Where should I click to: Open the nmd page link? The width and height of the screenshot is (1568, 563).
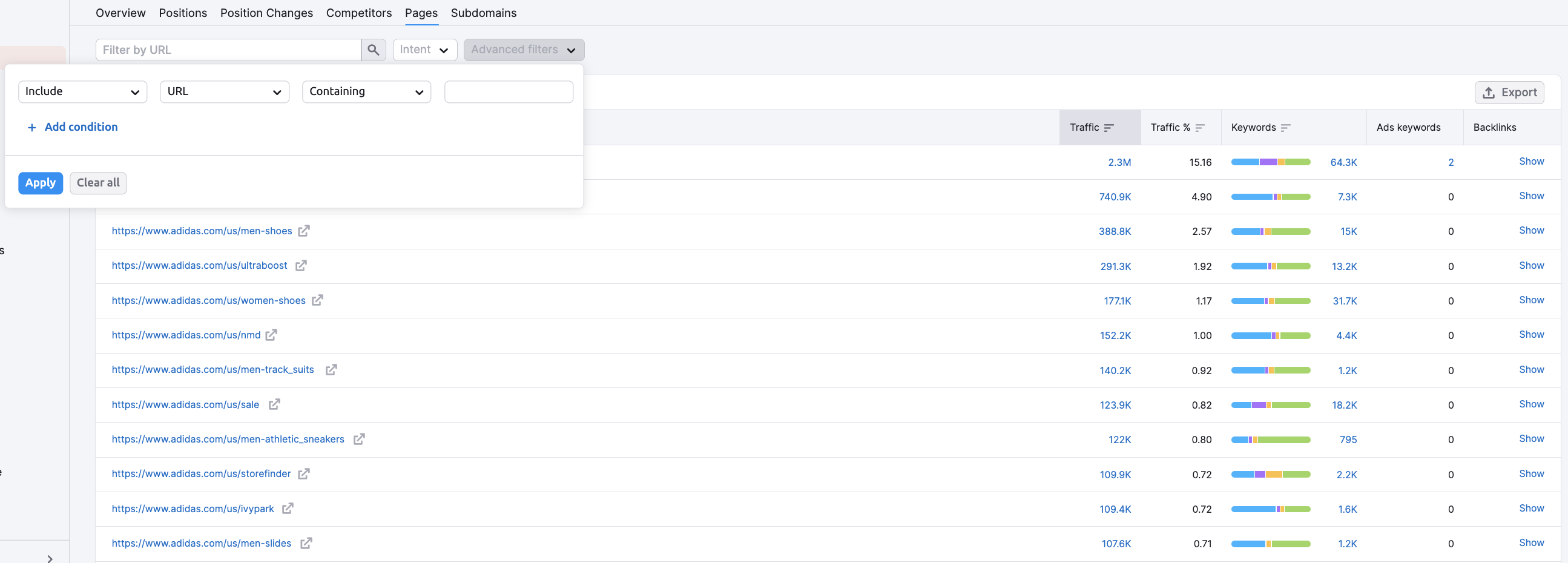(186, 335)
